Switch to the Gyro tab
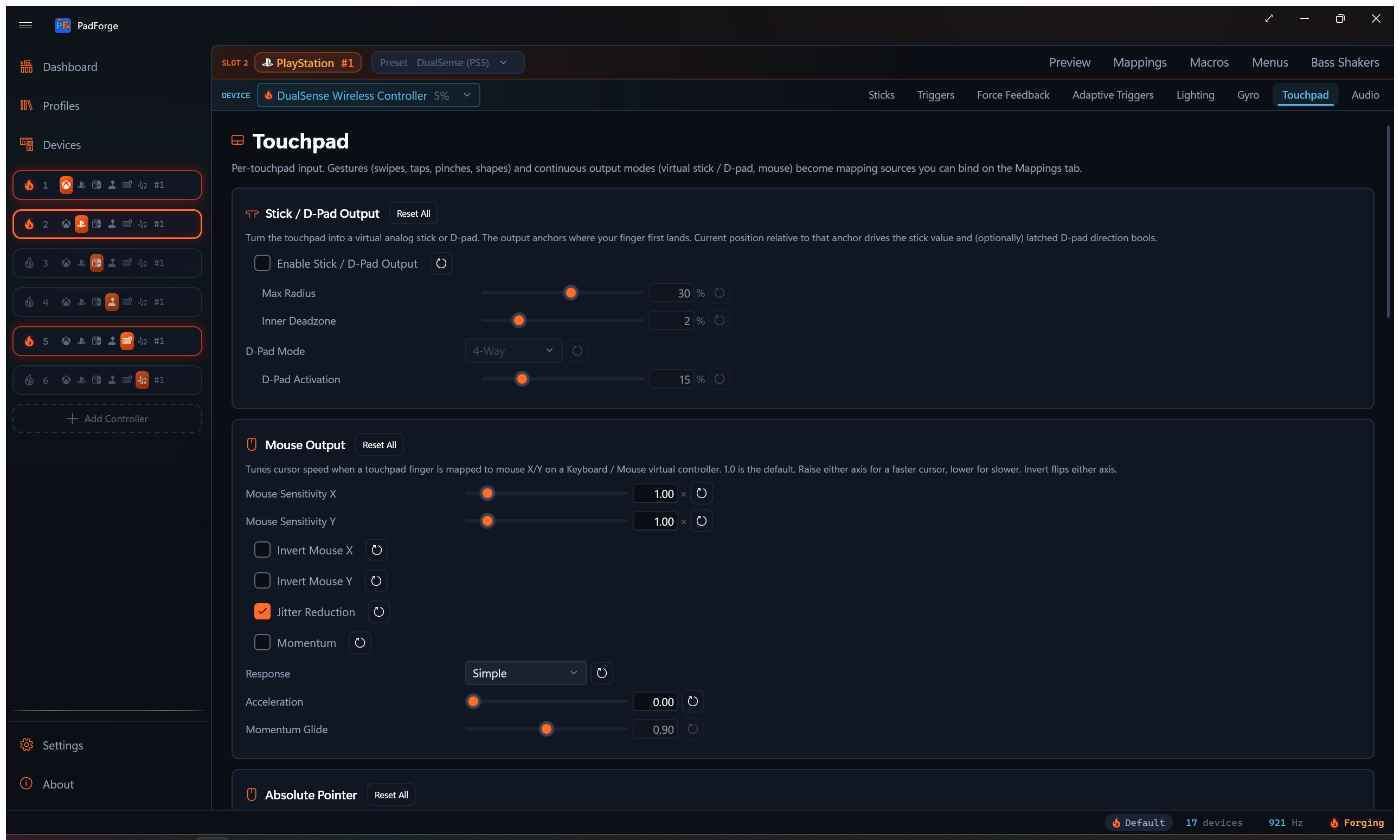Image resolution: width=1400 pixels, height=840 pixels. click(1248, 94)
